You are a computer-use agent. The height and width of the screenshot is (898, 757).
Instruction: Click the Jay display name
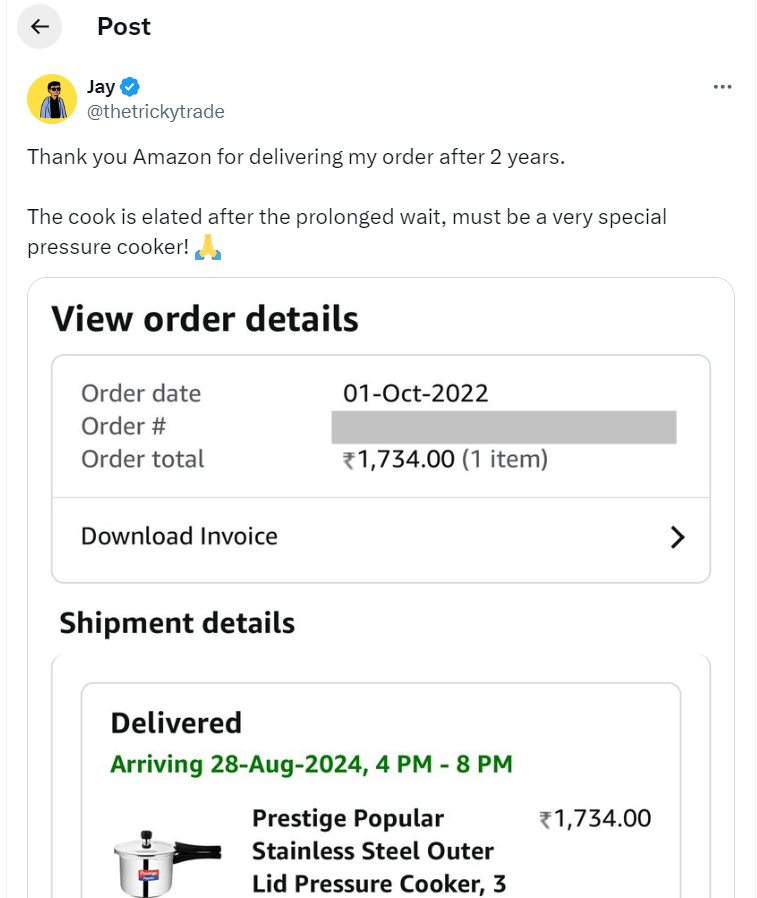click(100, 87)
